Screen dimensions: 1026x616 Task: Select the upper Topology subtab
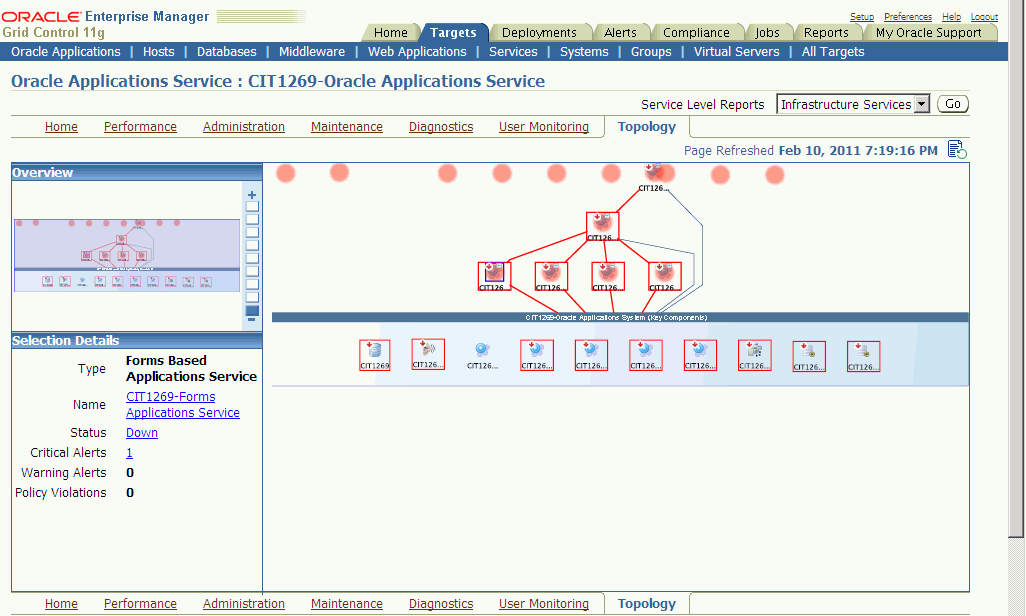(646, 126)
